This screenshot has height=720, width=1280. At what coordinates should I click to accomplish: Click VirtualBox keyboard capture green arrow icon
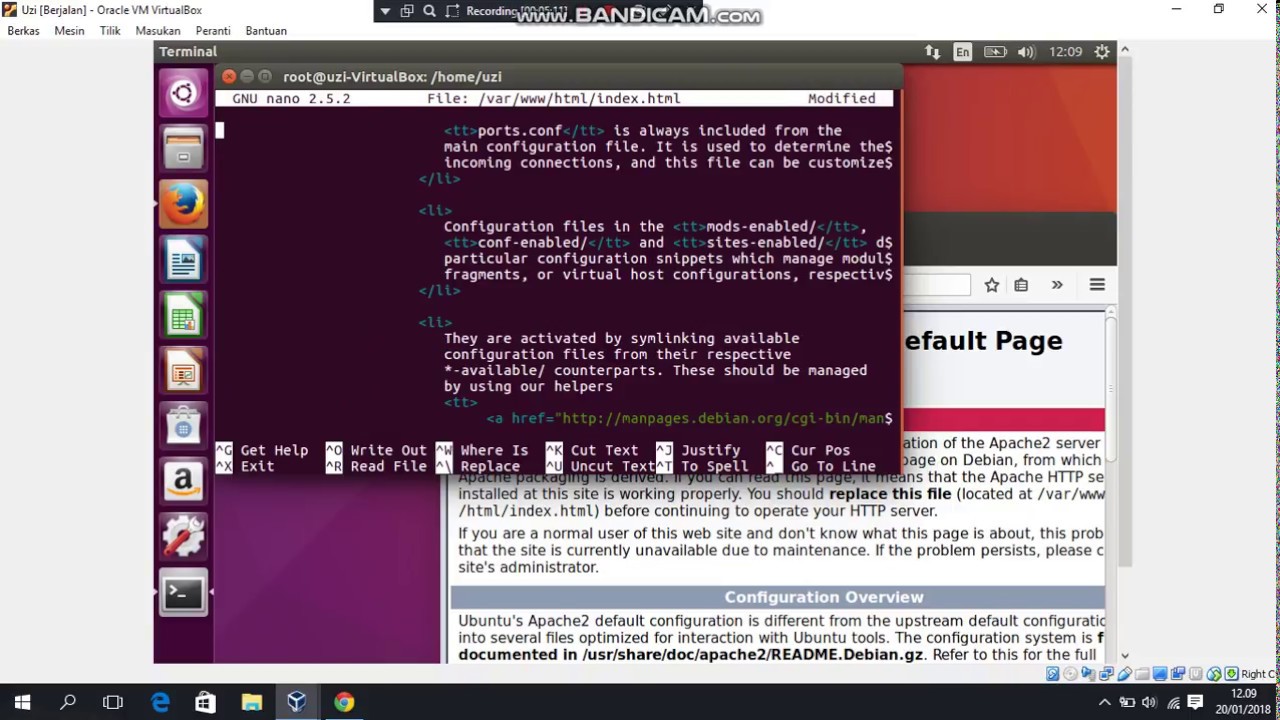(x=1232, y=674)
